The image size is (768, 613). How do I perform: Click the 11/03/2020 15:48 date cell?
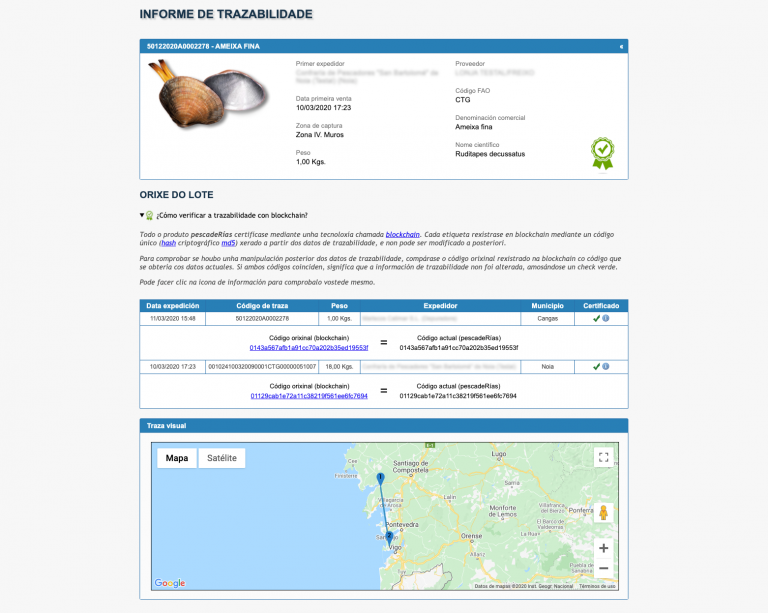(172, 318)
